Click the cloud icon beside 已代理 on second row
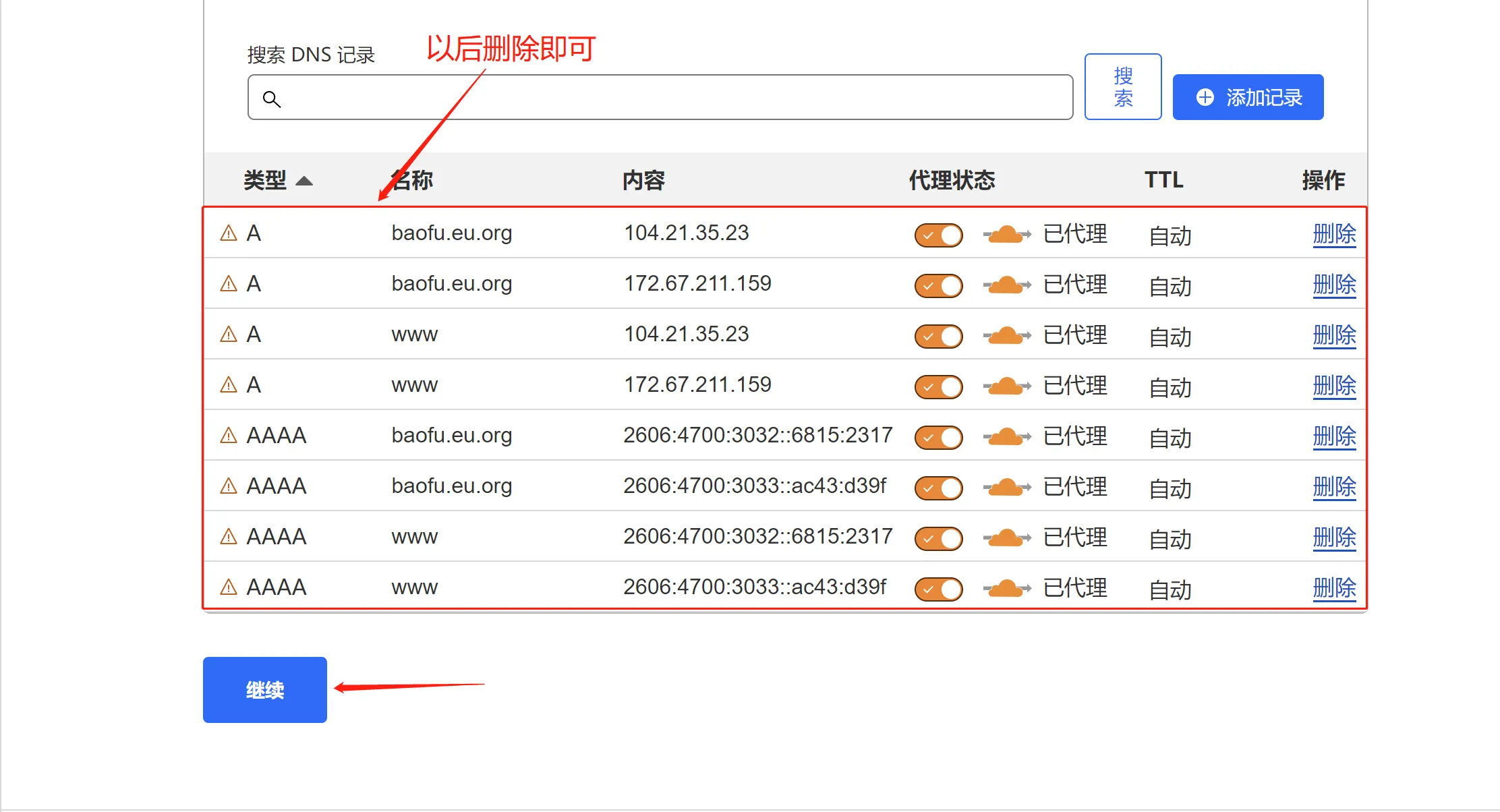Screen dimensions: 1500x812 click(1005, 285)
